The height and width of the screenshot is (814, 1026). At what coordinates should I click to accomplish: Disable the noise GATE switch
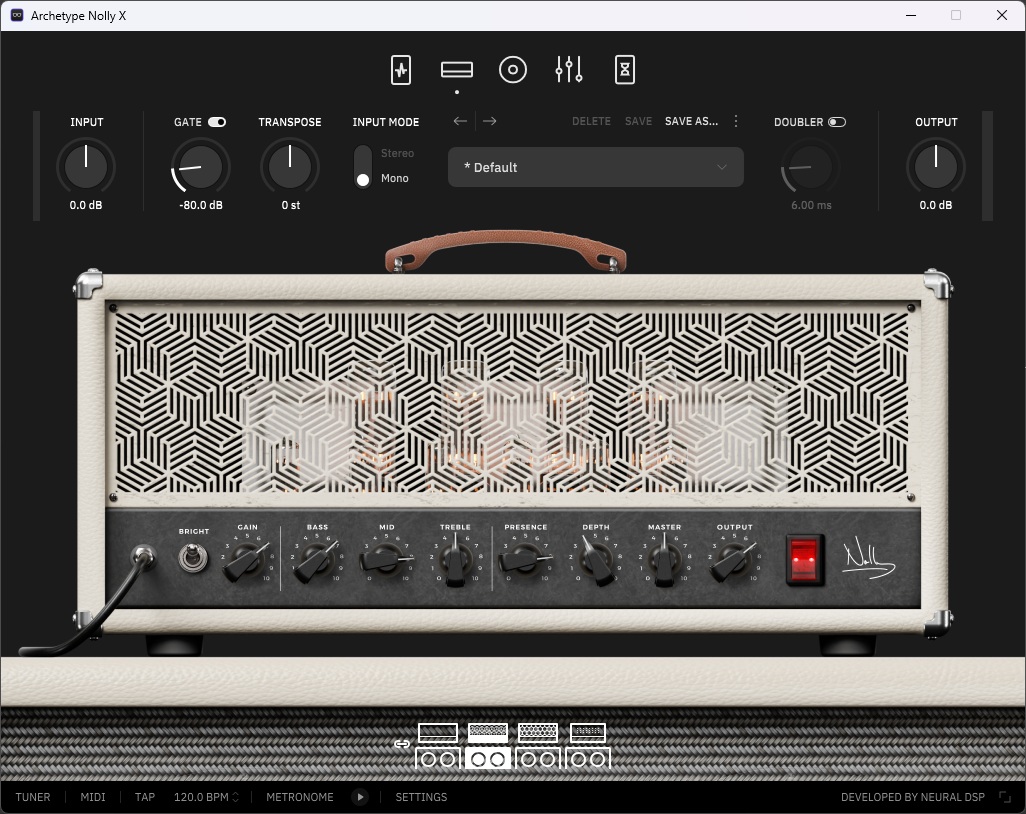217,122
